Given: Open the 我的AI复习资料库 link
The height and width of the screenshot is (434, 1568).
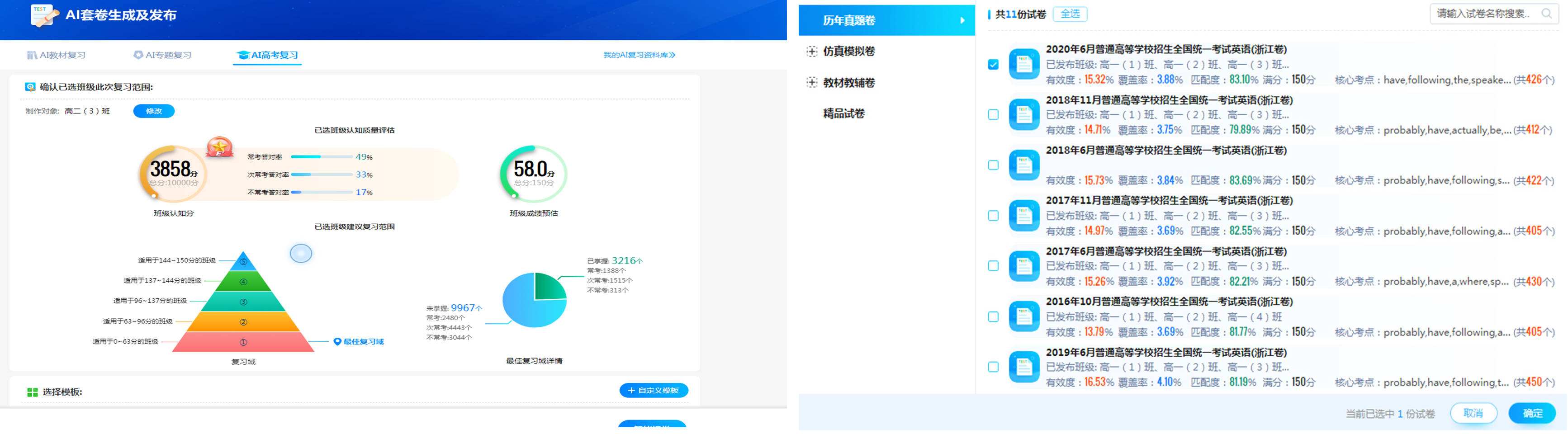Looking at the screenshot, I should pyautogui.click(x=639, y=56).
